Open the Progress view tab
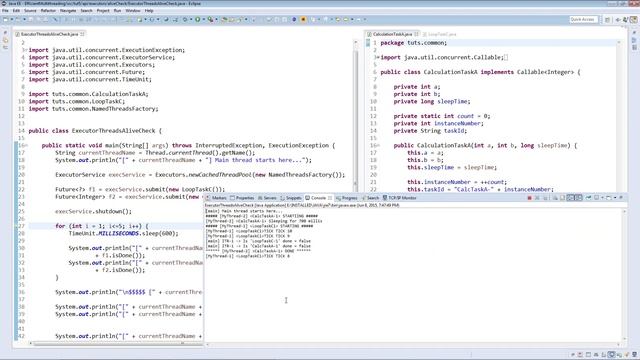 tap(347, 198)
